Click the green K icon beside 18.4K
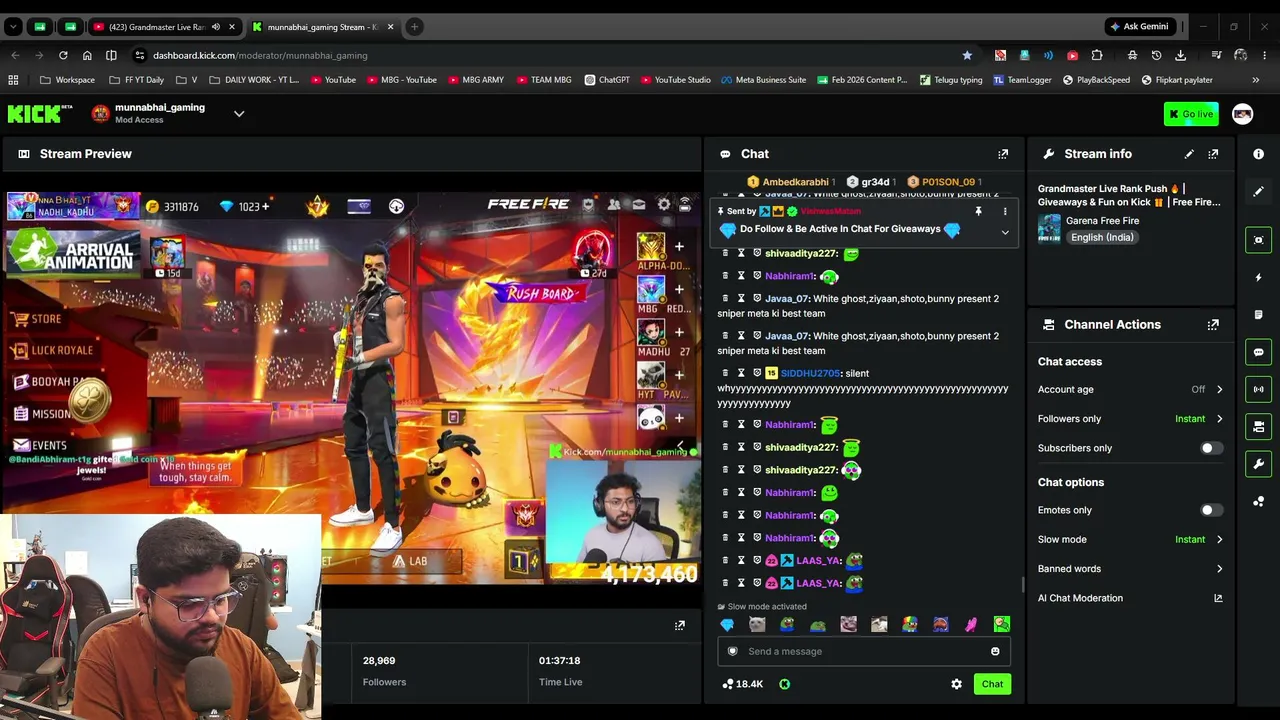 click(784, 684)
